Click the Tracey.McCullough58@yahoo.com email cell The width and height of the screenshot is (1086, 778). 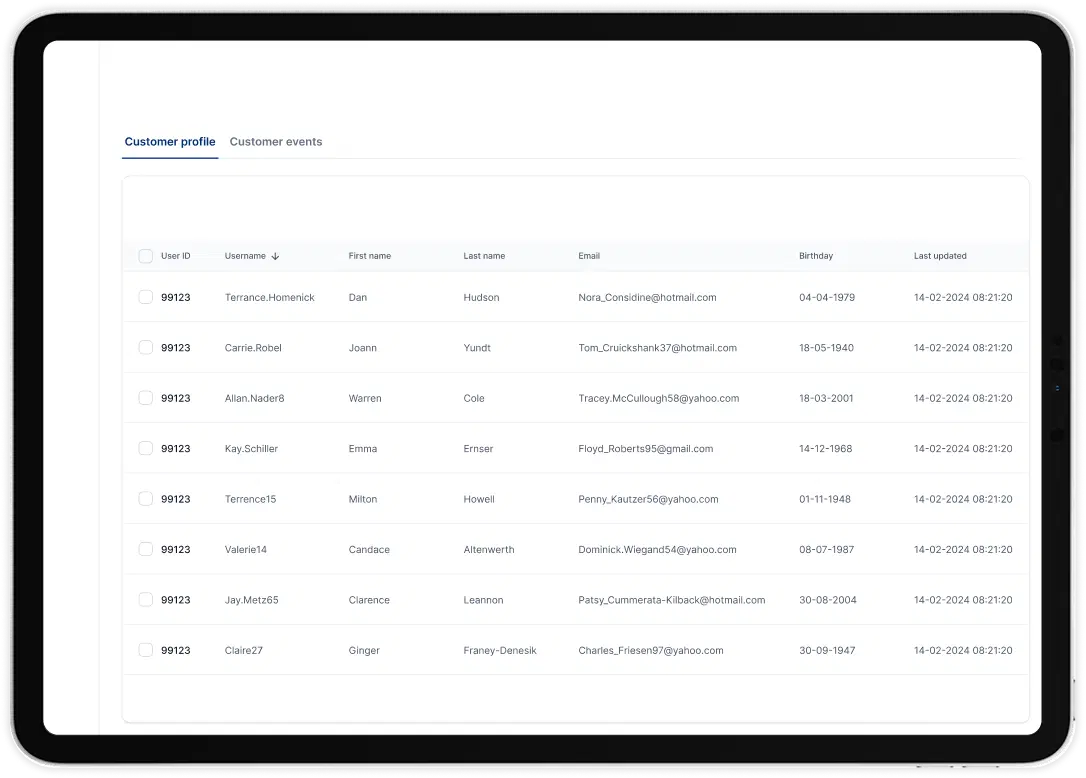pyautogui.click(x=659, y=399)
